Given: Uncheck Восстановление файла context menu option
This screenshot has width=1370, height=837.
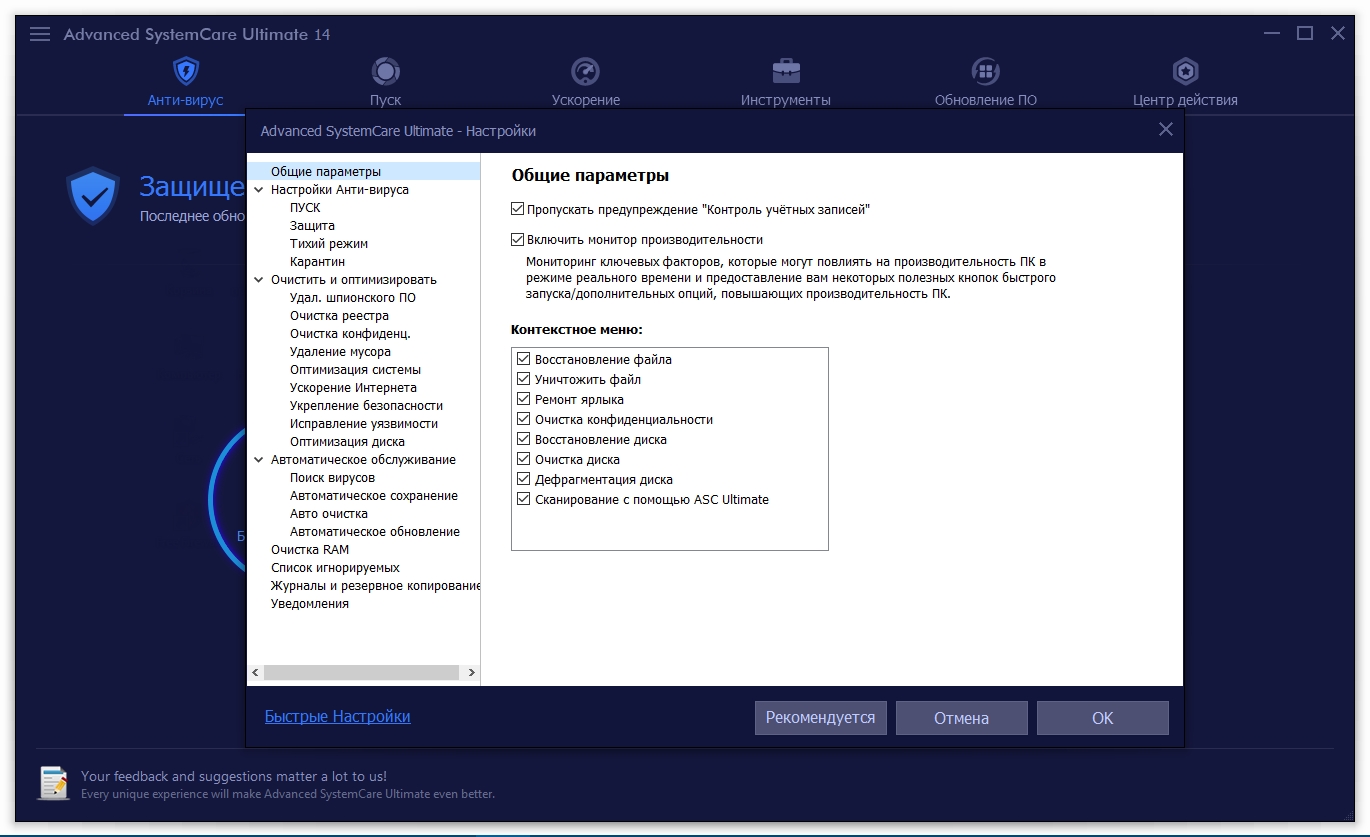Looking at the screenshot, I should pyautogui.click(x=523, y=359).
